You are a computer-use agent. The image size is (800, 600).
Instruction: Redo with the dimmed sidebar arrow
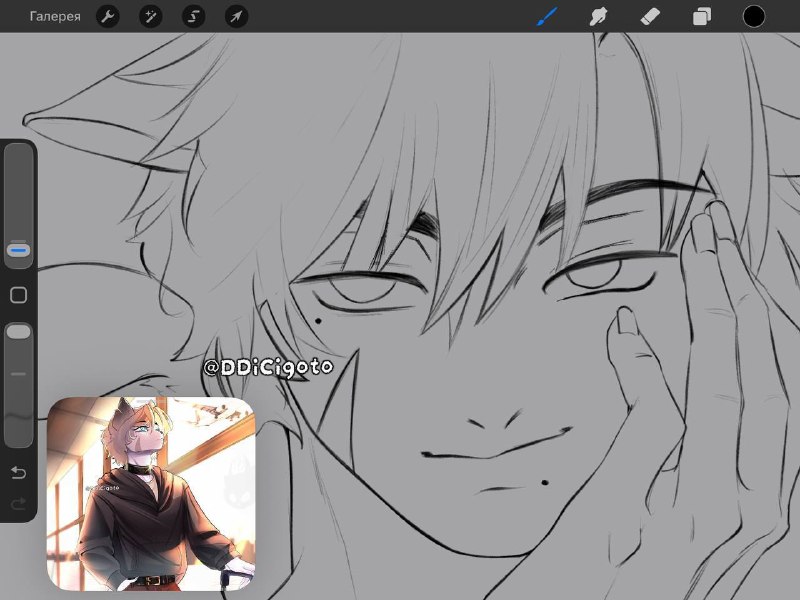pyautogui.click(x=18, y=504)
